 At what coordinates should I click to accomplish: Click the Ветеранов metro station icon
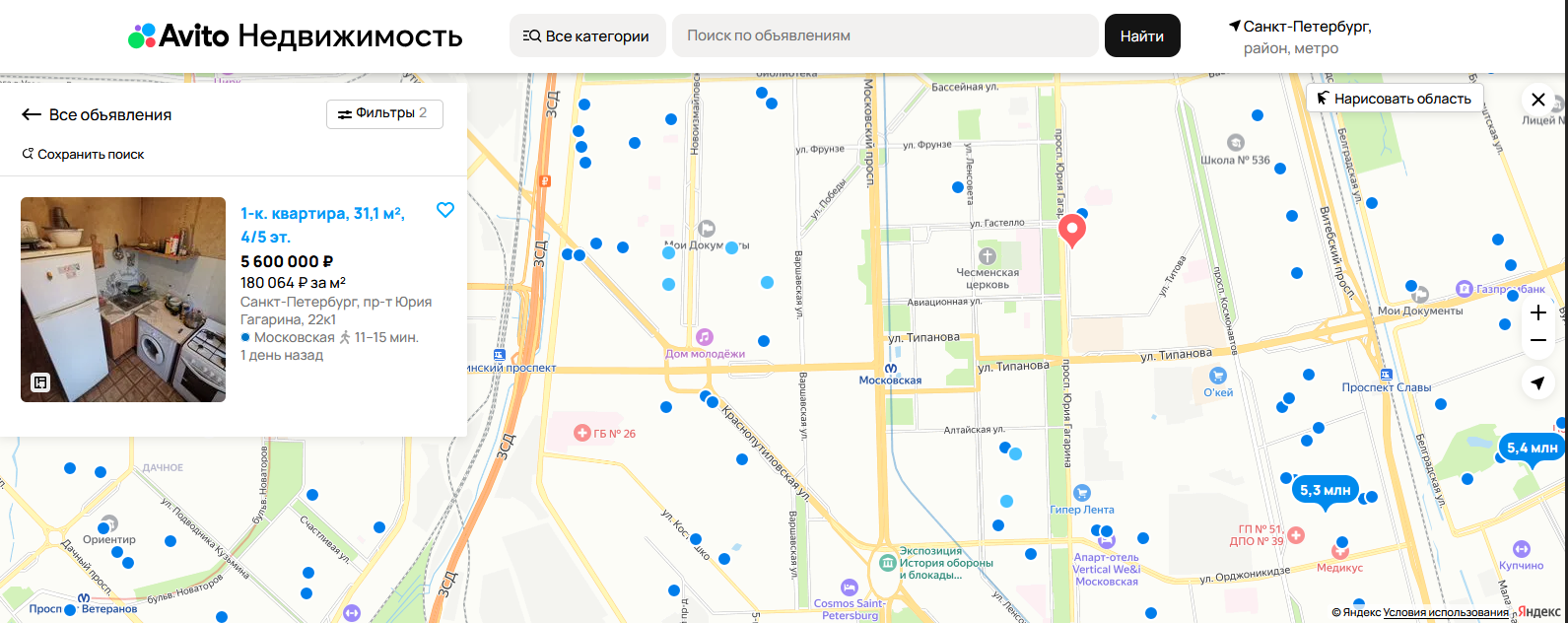85,598
